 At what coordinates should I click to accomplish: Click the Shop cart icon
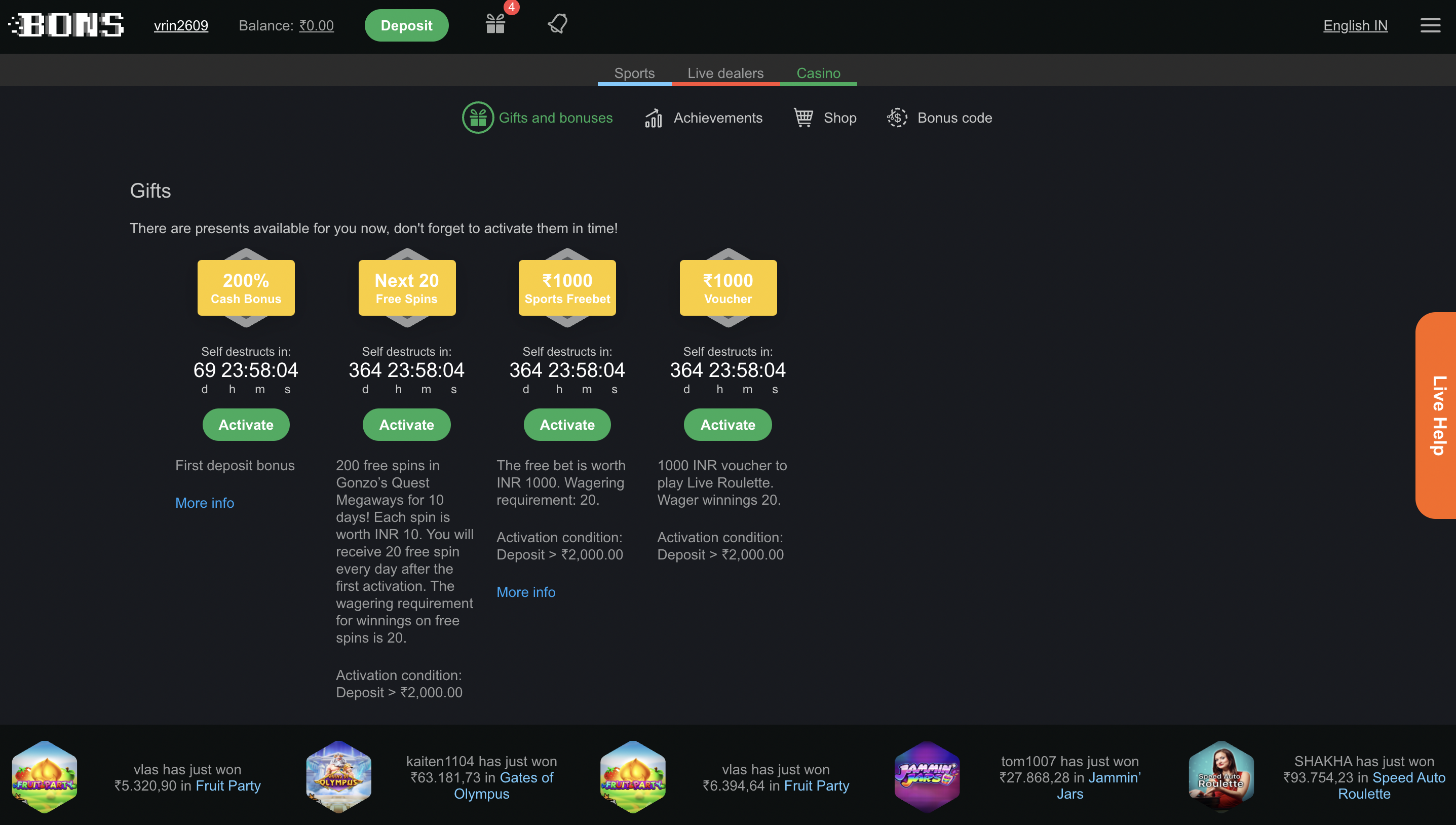point(803,118)
